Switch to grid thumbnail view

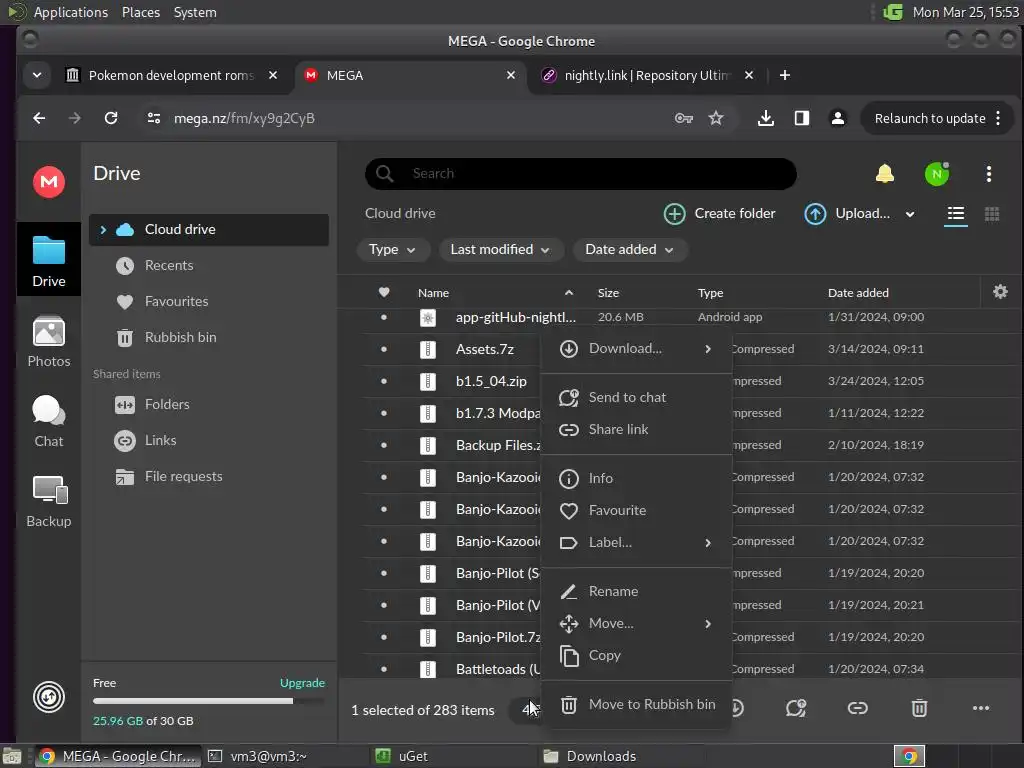click(991, 214)
